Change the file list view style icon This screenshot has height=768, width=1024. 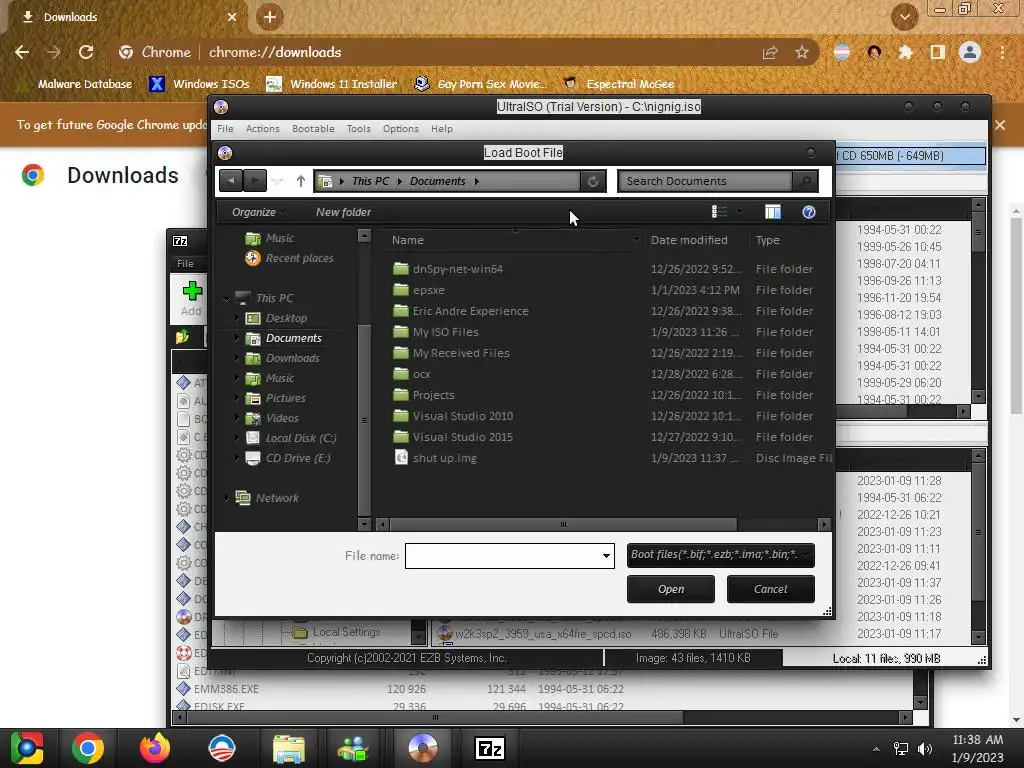719,212
